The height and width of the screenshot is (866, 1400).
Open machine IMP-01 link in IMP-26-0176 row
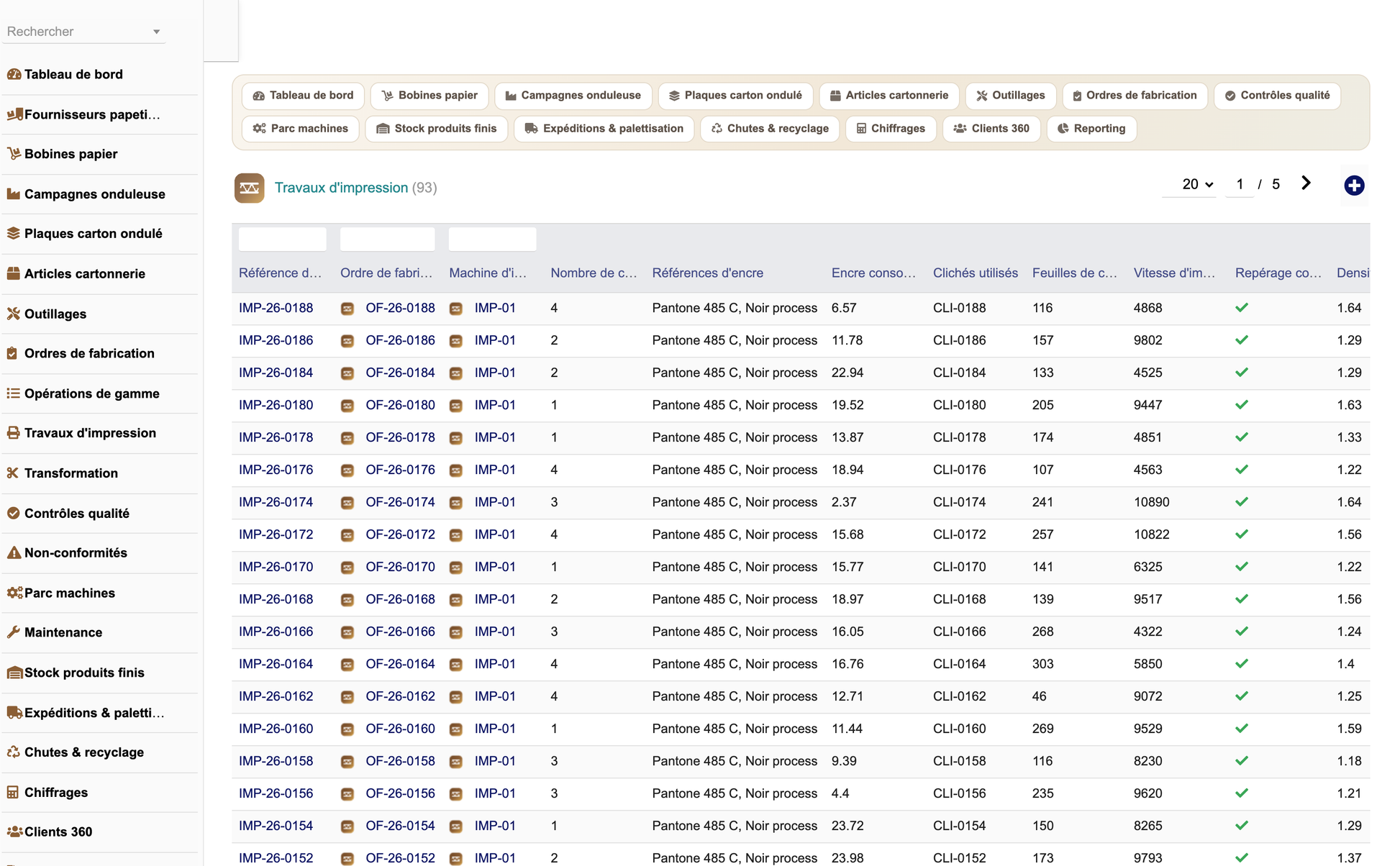click(495, 470)
